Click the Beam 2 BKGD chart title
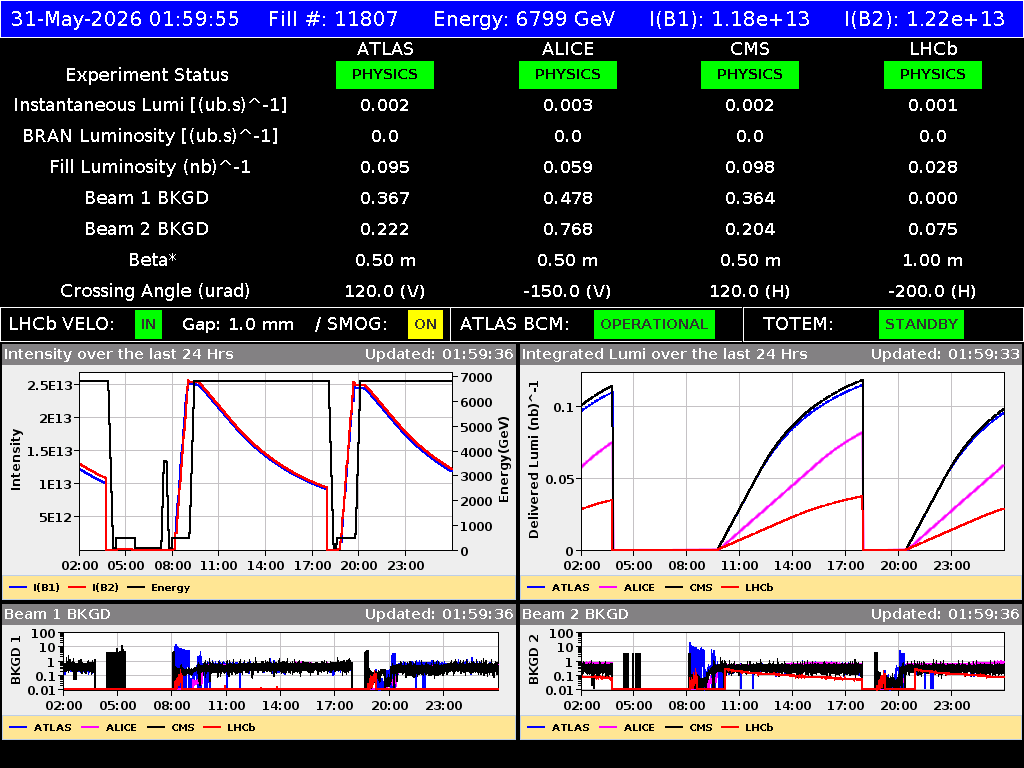Image resolution: width=1024 pixels, height=768 pixels. tap(575, 614)
